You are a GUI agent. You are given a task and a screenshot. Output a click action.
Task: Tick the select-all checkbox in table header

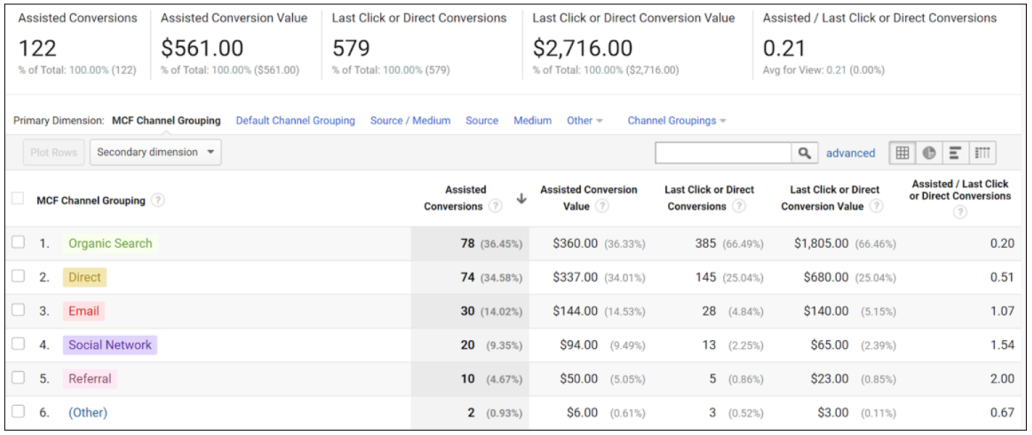click(x=18, y=198)
